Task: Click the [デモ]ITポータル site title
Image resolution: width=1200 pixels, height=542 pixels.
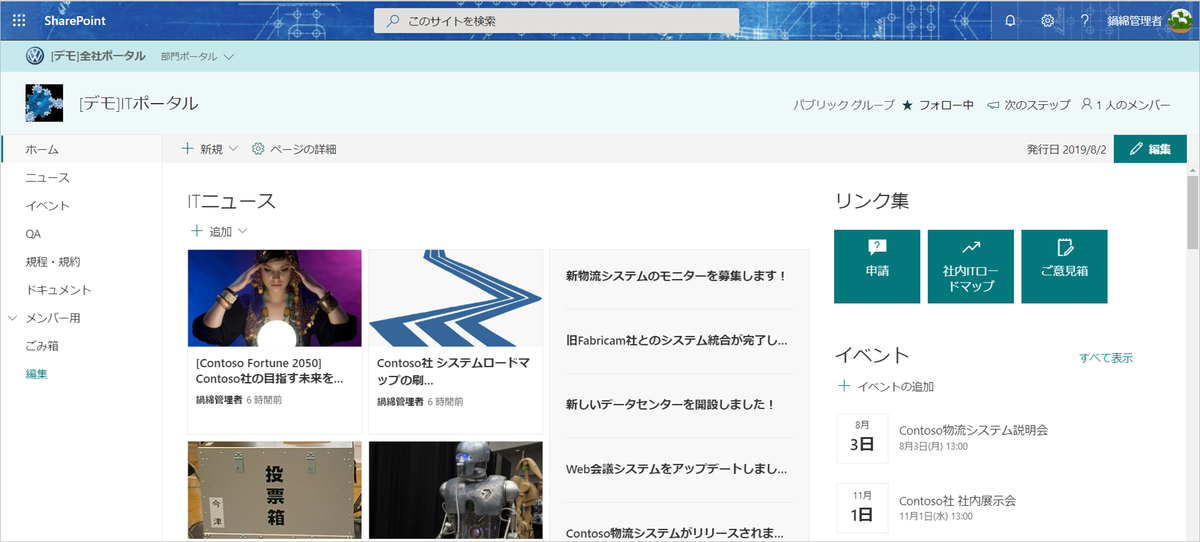Action: tap(138, 103)
